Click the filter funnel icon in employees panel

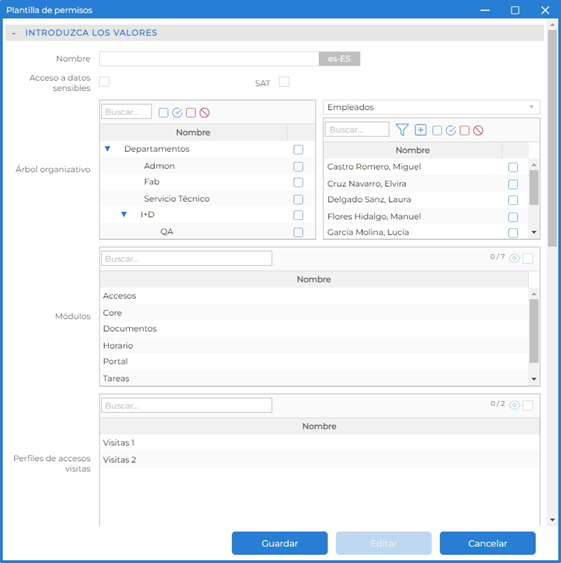tap(402, 130)
